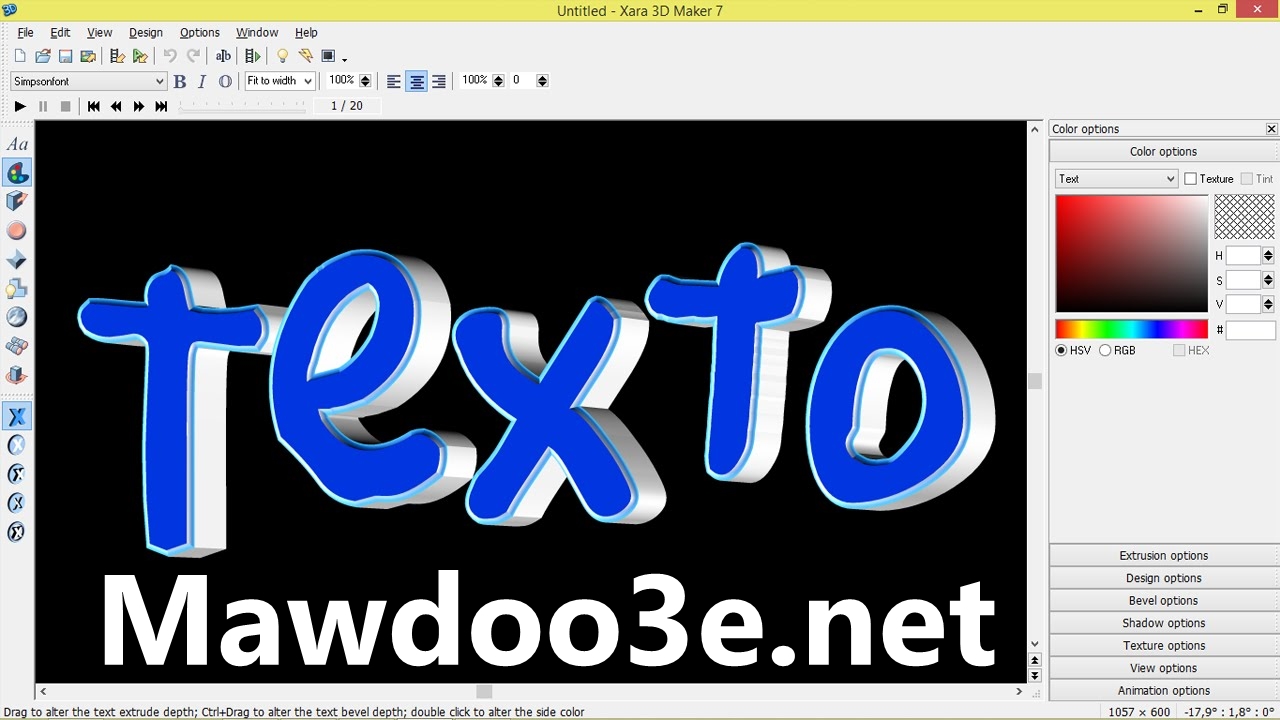
Task: Jump to the first animation frame
Action: coord(93,106)
